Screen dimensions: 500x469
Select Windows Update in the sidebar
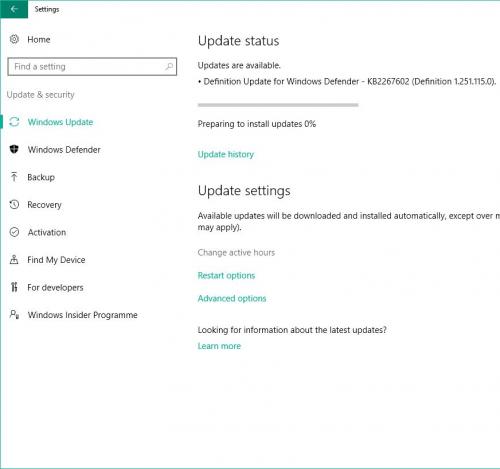(60, 122)
